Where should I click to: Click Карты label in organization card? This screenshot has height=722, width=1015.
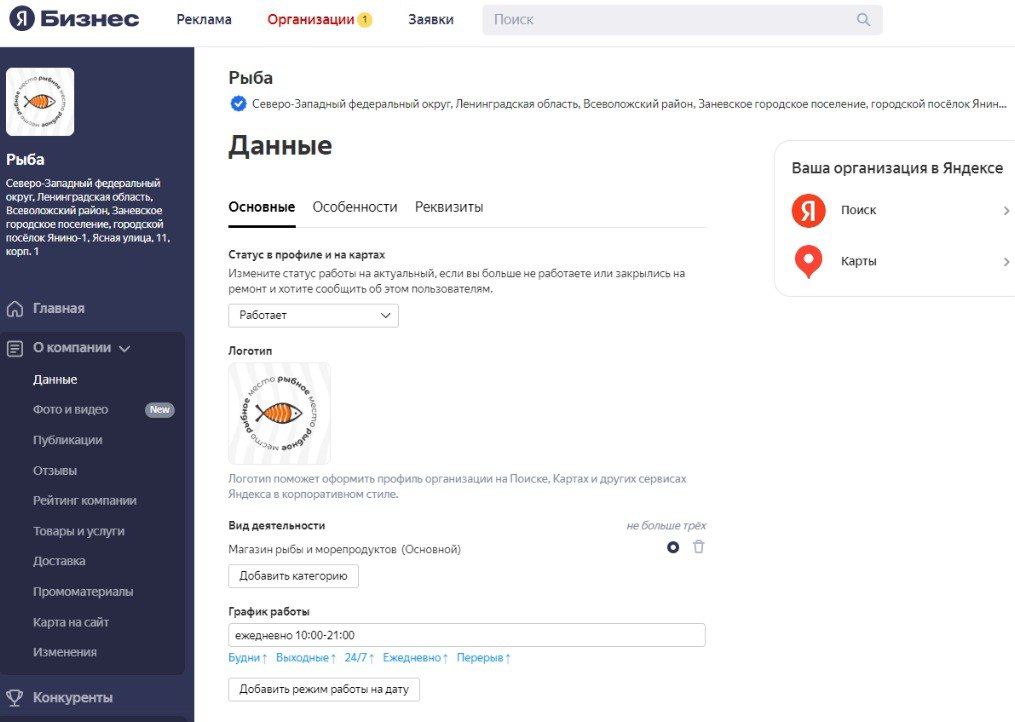tap(858, 261)
